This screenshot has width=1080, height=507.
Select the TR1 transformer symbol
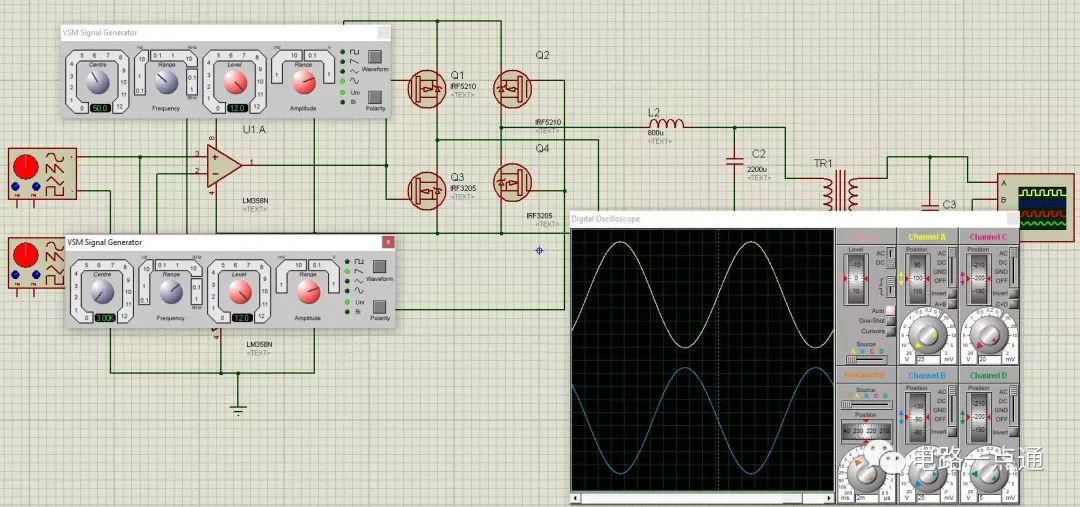838,192
